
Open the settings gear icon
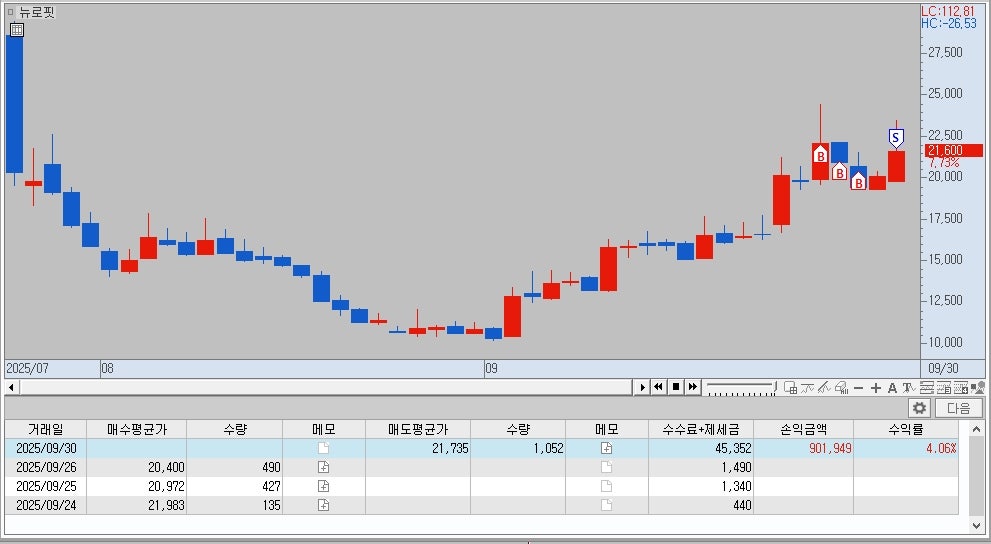tap(919, 408)
